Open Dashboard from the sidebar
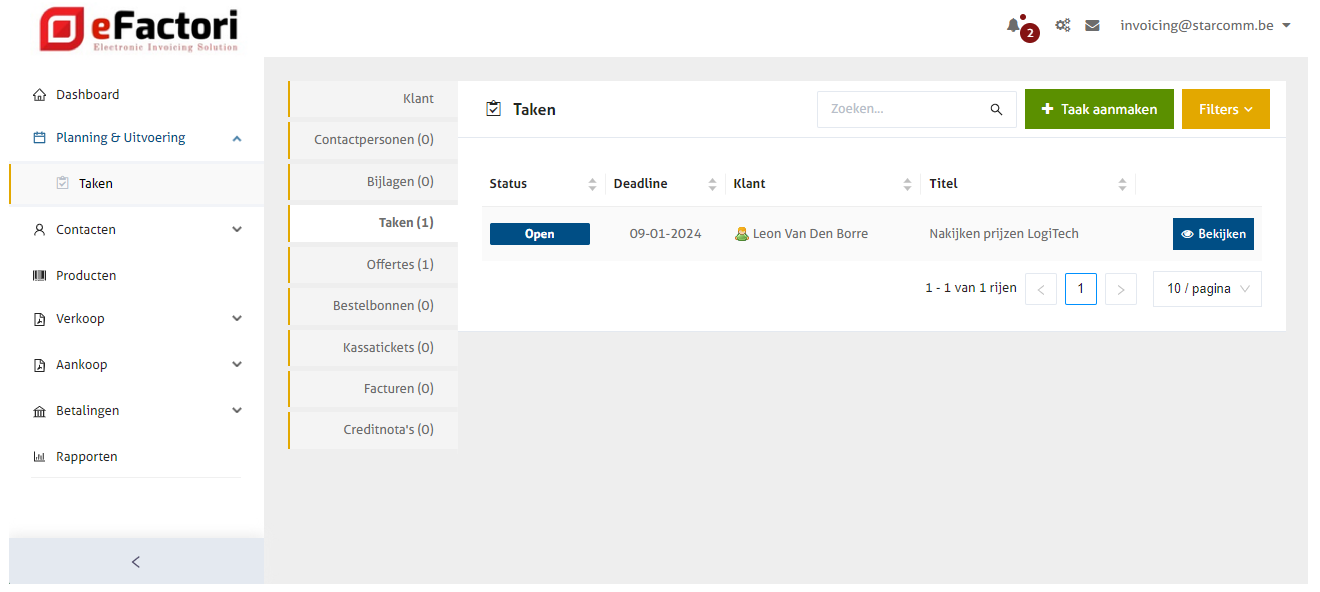Image resolution: width=1320 pixels, height=592 pixels. pyautogui.click(x=87, y=95)
